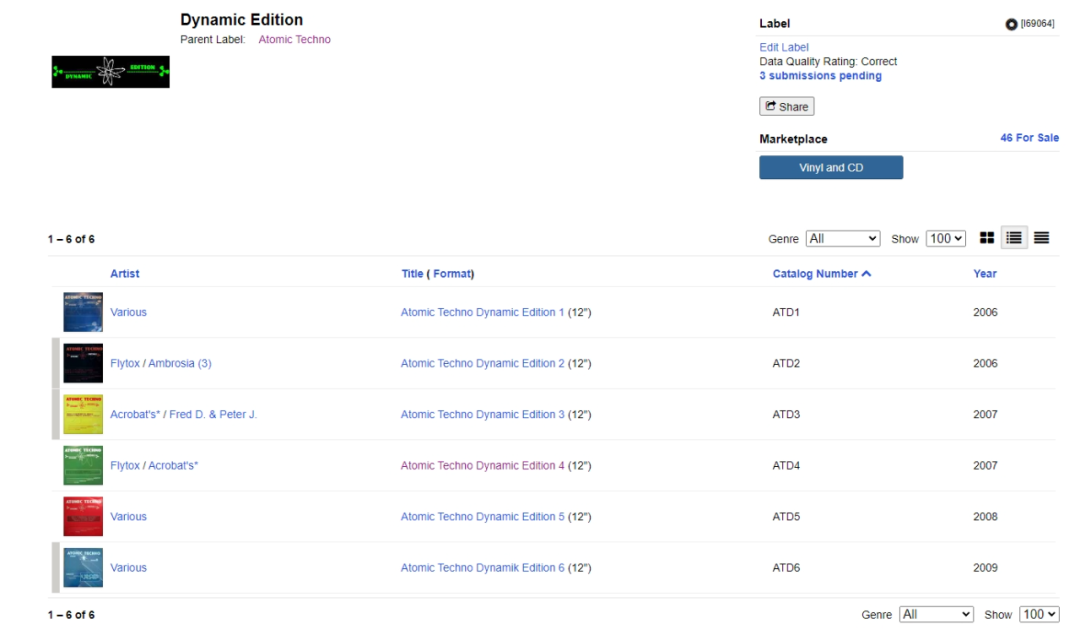Open Atomic Techno Dynamic Edition 3 release
Viewport: 1080px width, 635px height.
point(482,414)
